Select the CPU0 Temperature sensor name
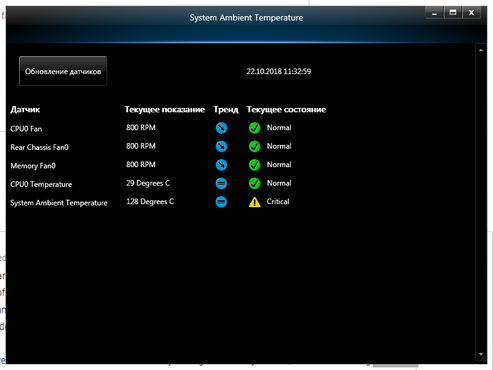This screenshot has height=370, width=493. point(41,184)
